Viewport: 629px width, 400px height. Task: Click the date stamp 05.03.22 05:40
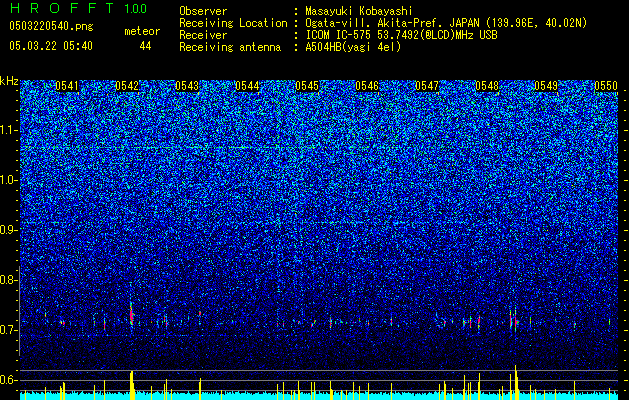51,46
